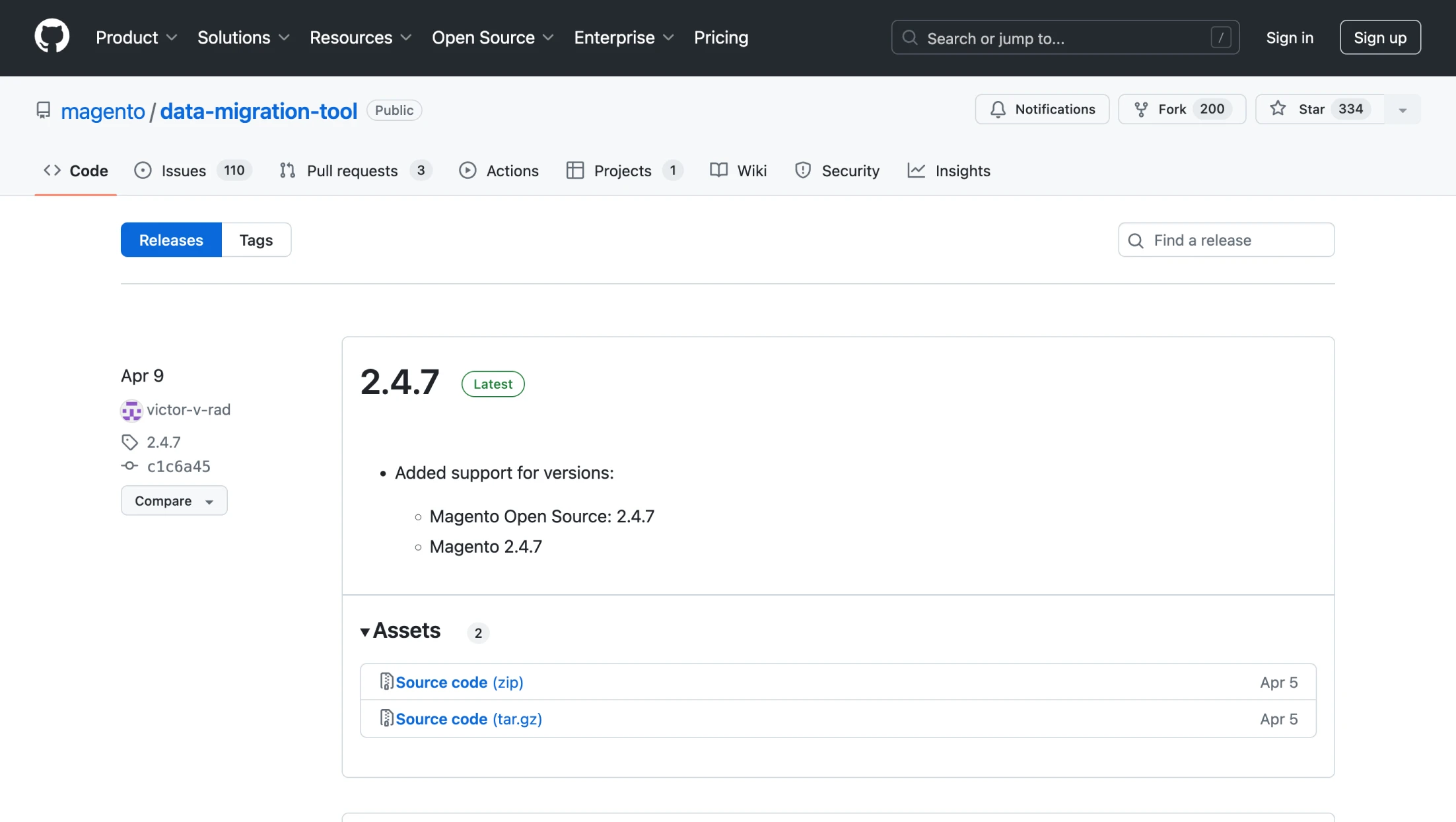Click the Fork icon button

point(1140,110)
